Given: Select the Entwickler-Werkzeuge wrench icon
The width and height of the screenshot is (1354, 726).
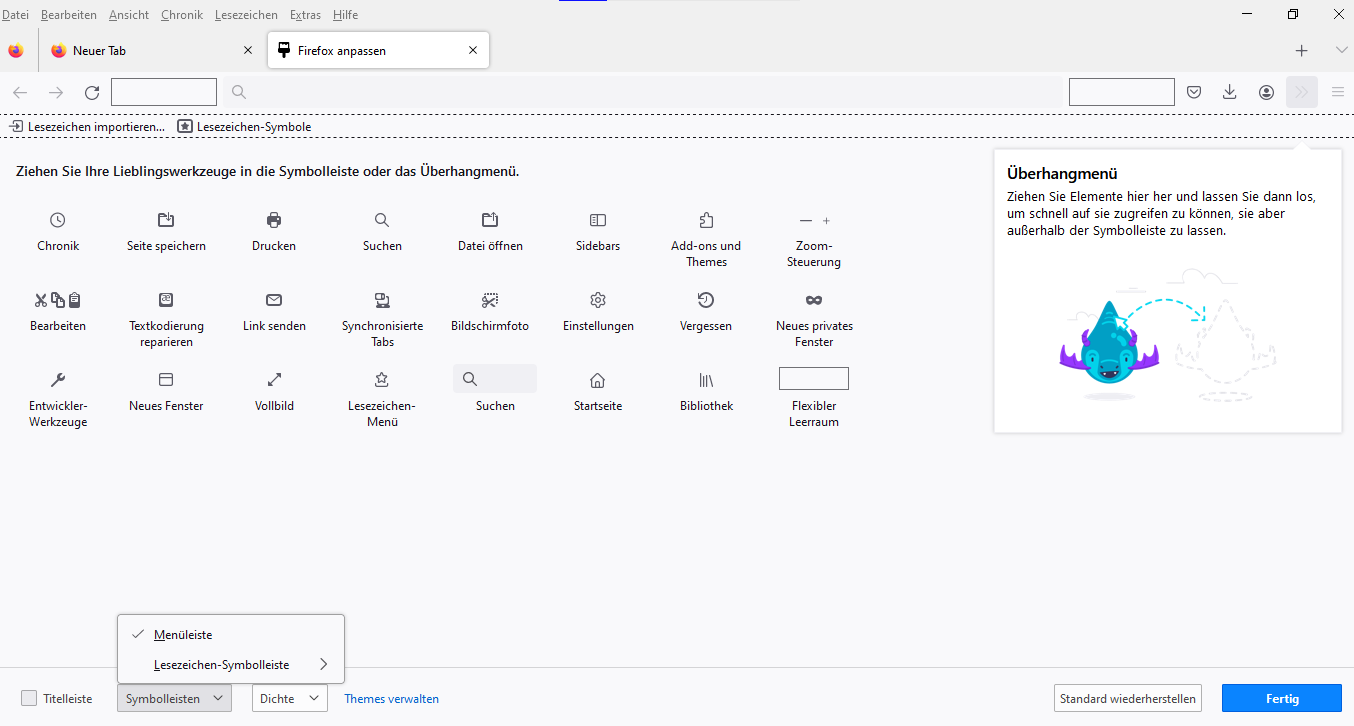Looking at the screenshot, I should tap(58, 380).
